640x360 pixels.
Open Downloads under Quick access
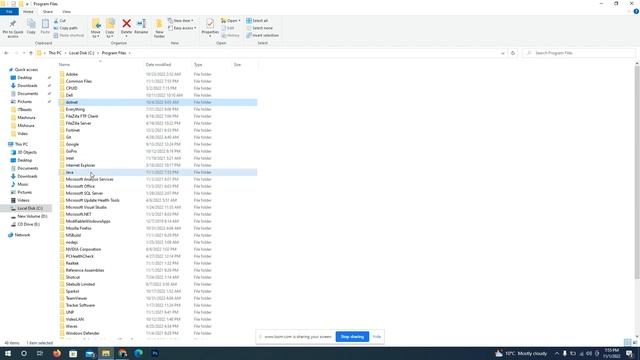(27, 86)
